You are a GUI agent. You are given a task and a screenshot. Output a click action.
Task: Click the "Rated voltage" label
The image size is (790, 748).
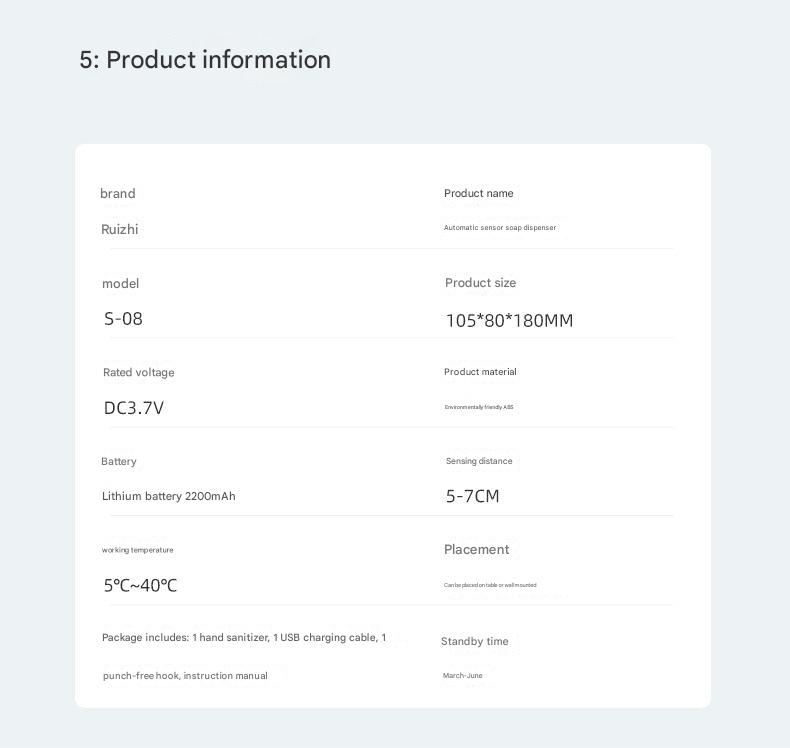tap(138, 373)
